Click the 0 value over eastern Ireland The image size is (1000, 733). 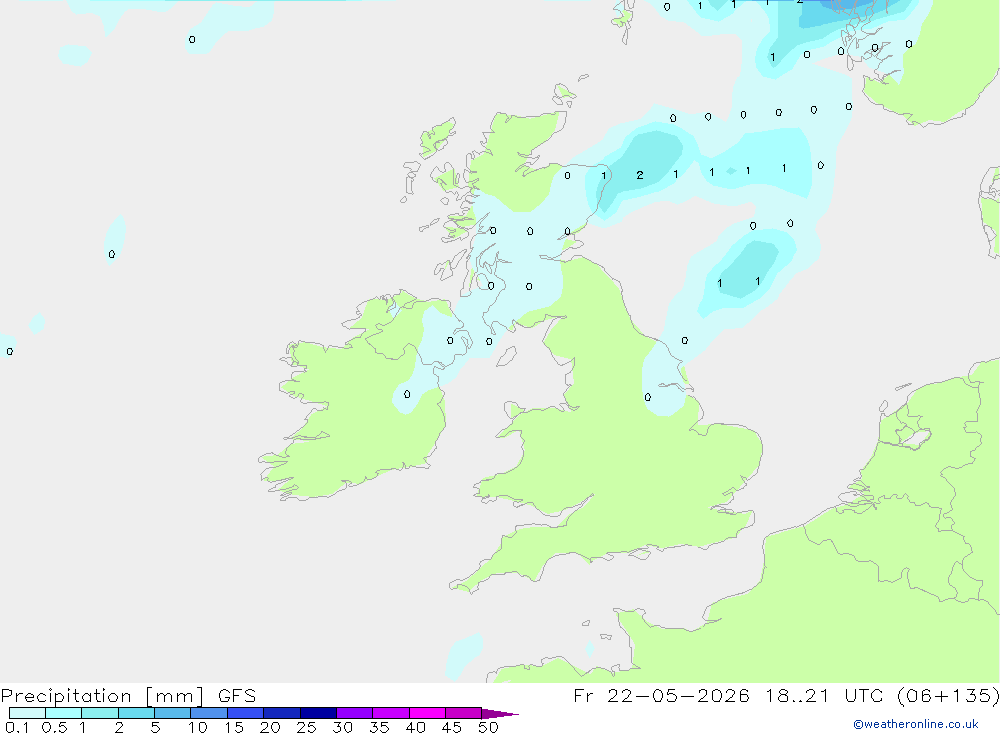point(407,394)
